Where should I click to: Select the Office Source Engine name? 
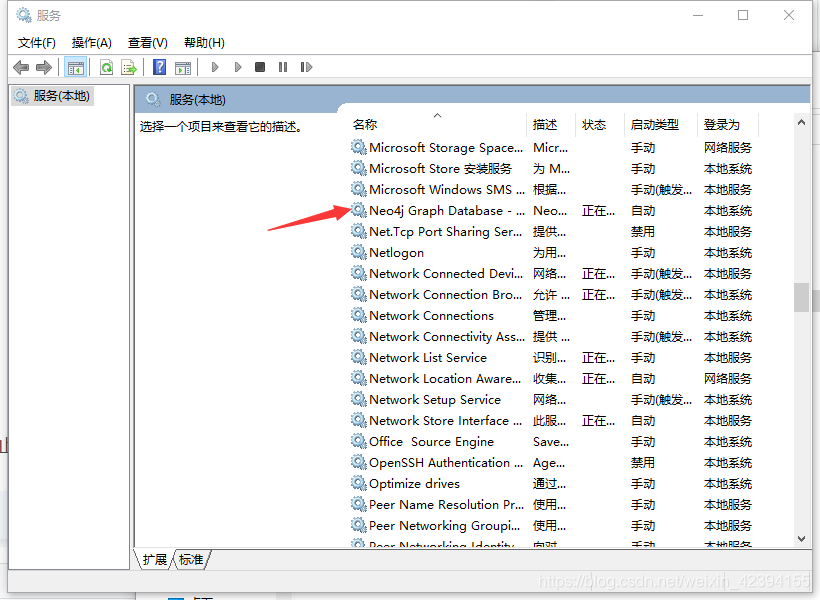(431, 442)
